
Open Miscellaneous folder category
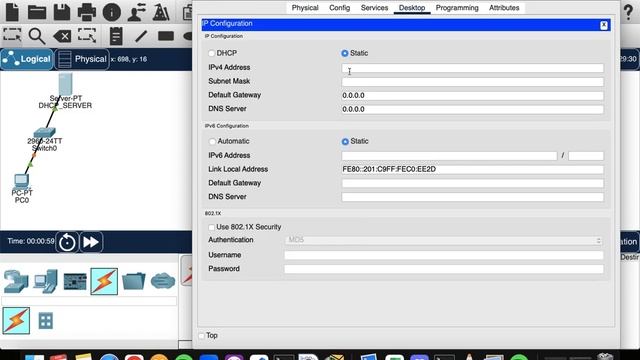click(133, 281)
